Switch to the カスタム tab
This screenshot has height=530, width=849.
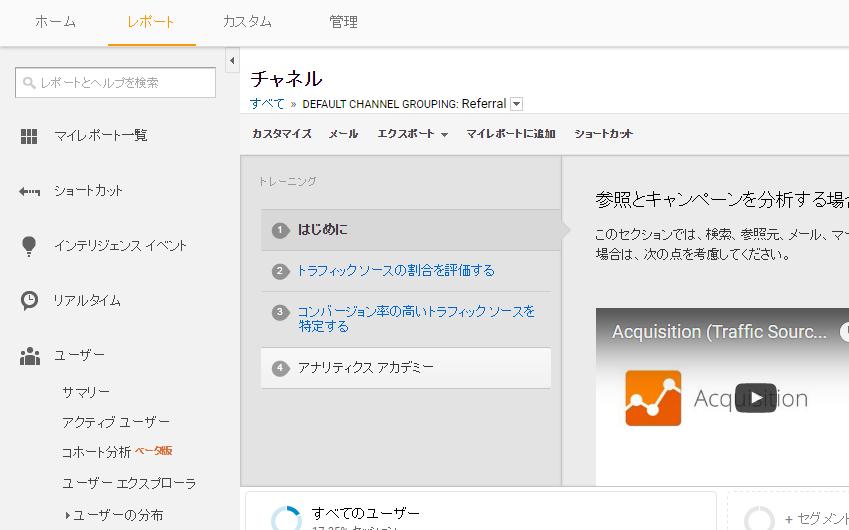coord(247,22)
